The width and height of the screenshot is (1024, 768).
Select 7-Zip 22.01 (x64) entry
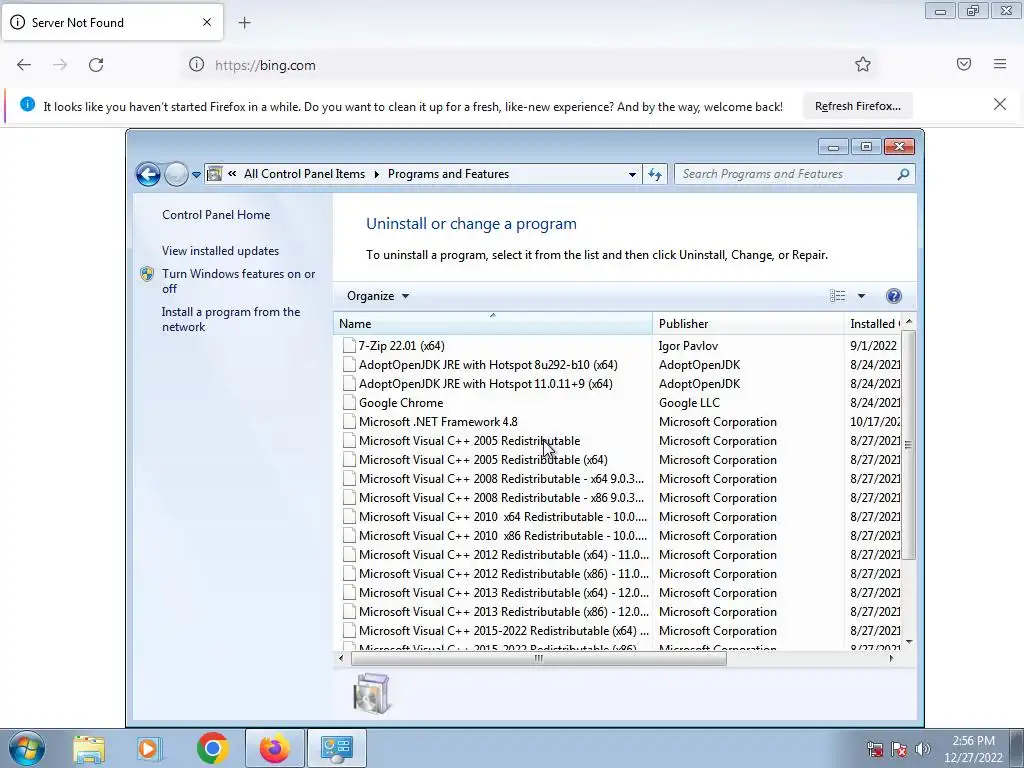click(402, 345)
